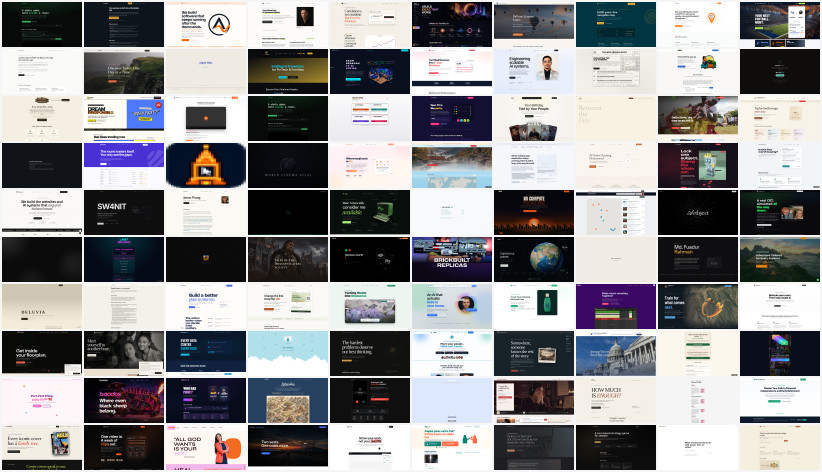Open the purple site with colored table
This screenshot has width=822, height=472.
tap(616, 307)
